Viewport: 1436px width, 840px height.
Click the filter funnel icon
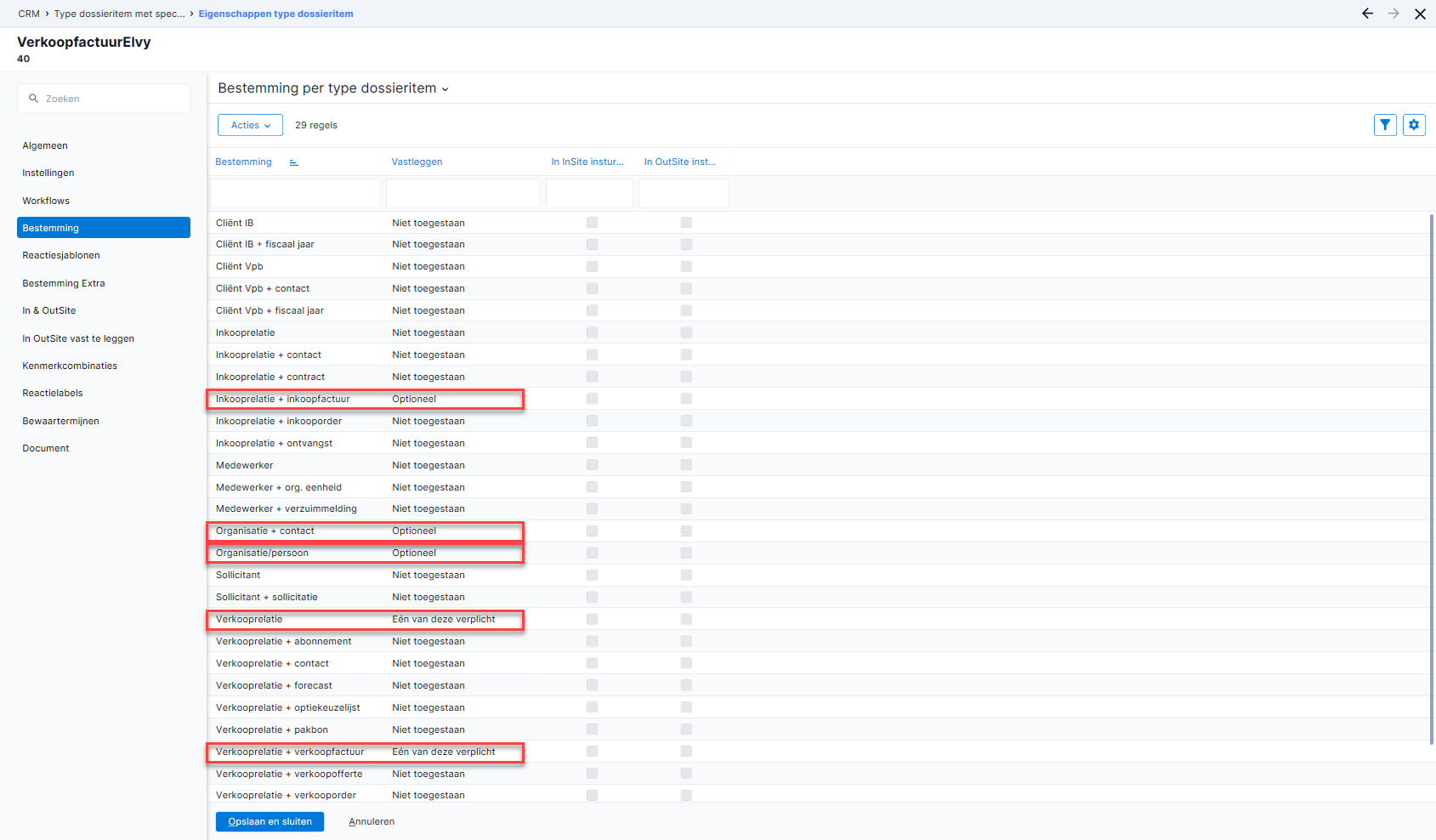[1385, 125]
